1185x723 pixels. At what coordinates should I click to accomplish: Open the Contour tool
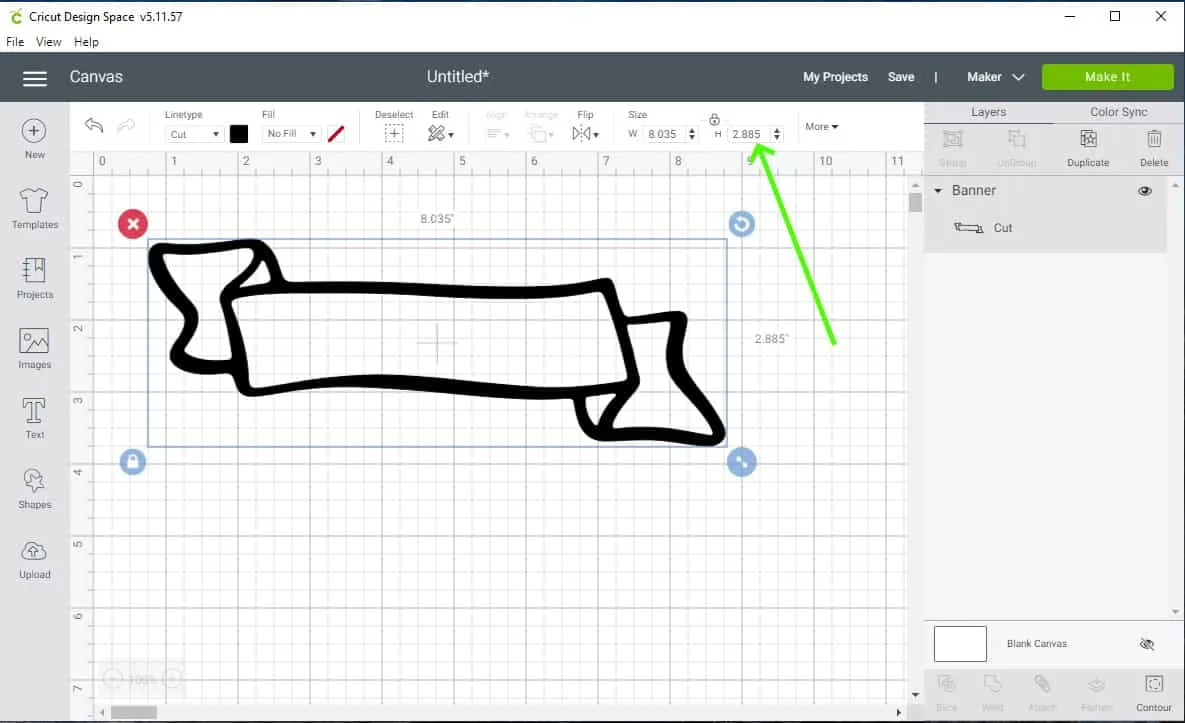(x=1153, y=693)
